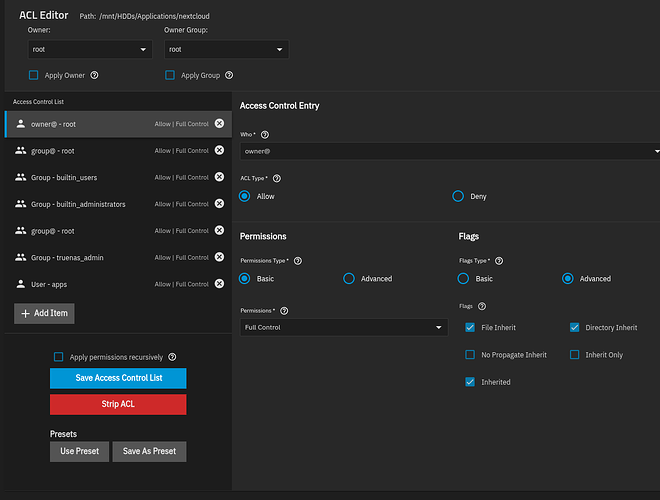Show help for Flags Type
Viewport: 660px width, 500px height.
click(499, 261)
